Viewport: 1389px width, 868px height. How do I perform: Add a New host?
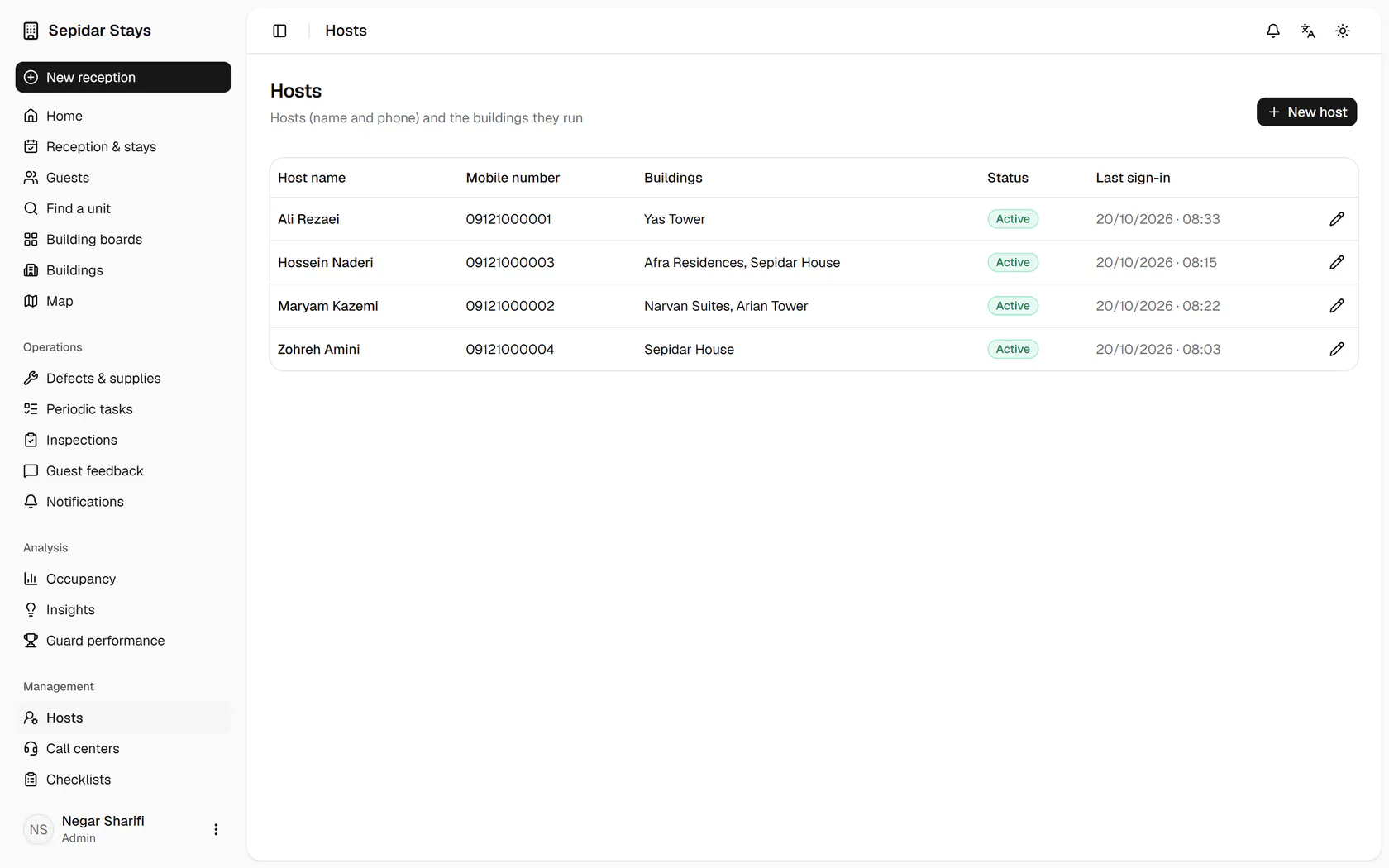tap(1306, 112)
